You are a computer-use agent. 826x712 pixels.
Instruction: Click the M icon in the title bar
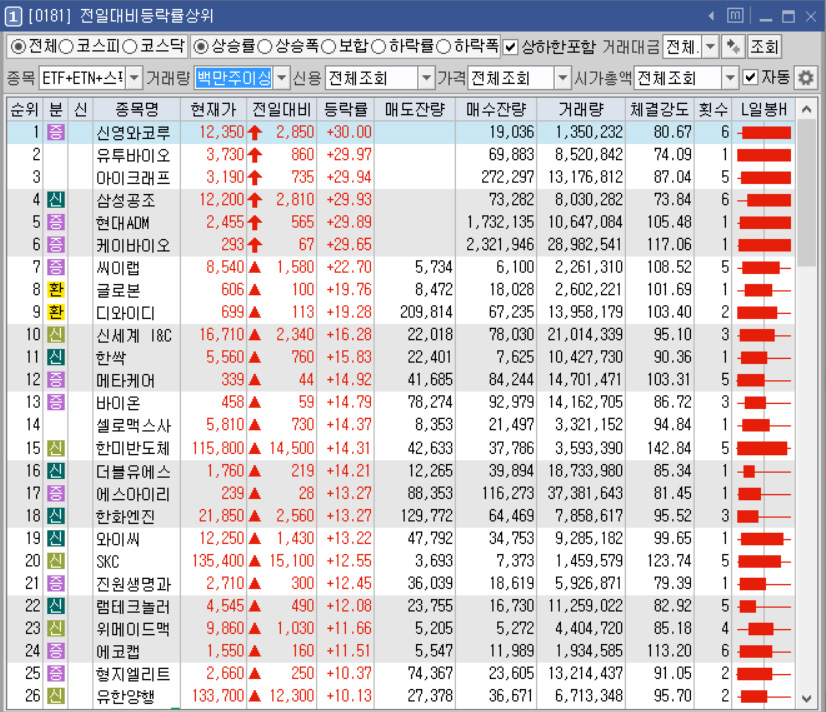733,14
